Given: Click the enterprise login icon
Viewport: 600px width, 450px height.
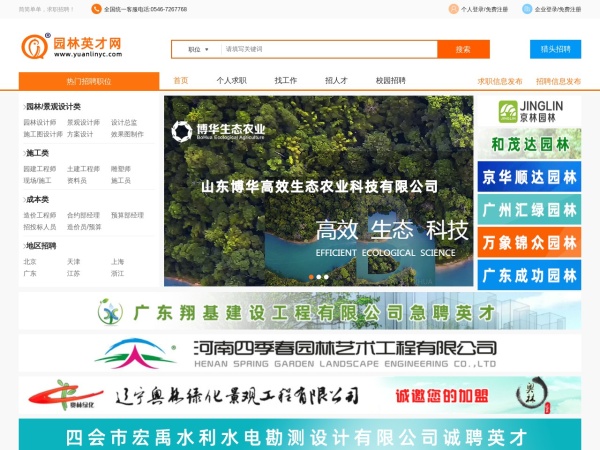Looking at the screenshot, I should (x=527, y=9).
